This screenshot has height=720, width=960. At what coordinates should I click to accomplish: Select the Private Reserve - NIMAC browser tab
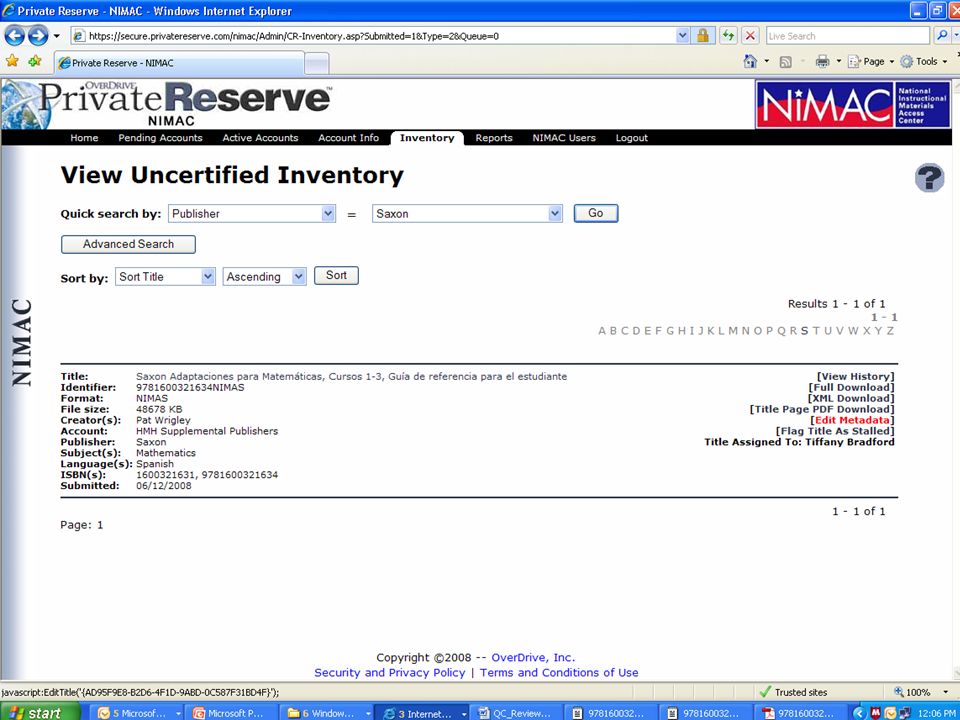coord(179,62)
